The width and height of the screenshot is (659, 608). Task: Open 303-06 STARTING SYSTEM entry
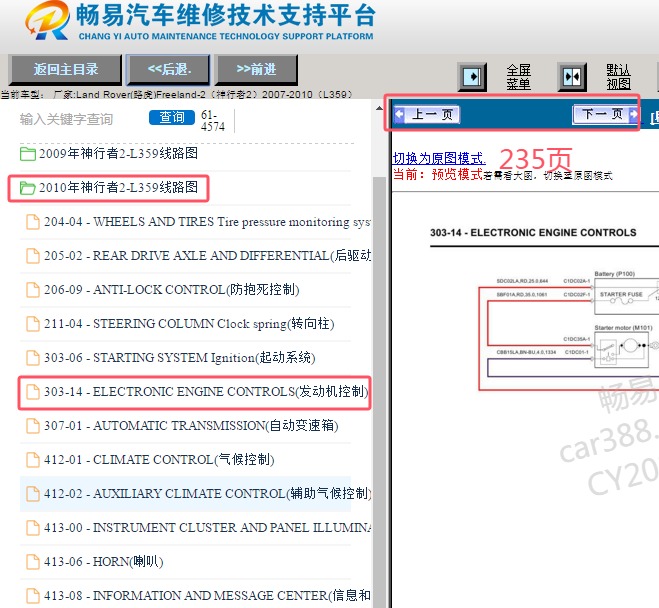pyautogui.click(x=179, y=358)
